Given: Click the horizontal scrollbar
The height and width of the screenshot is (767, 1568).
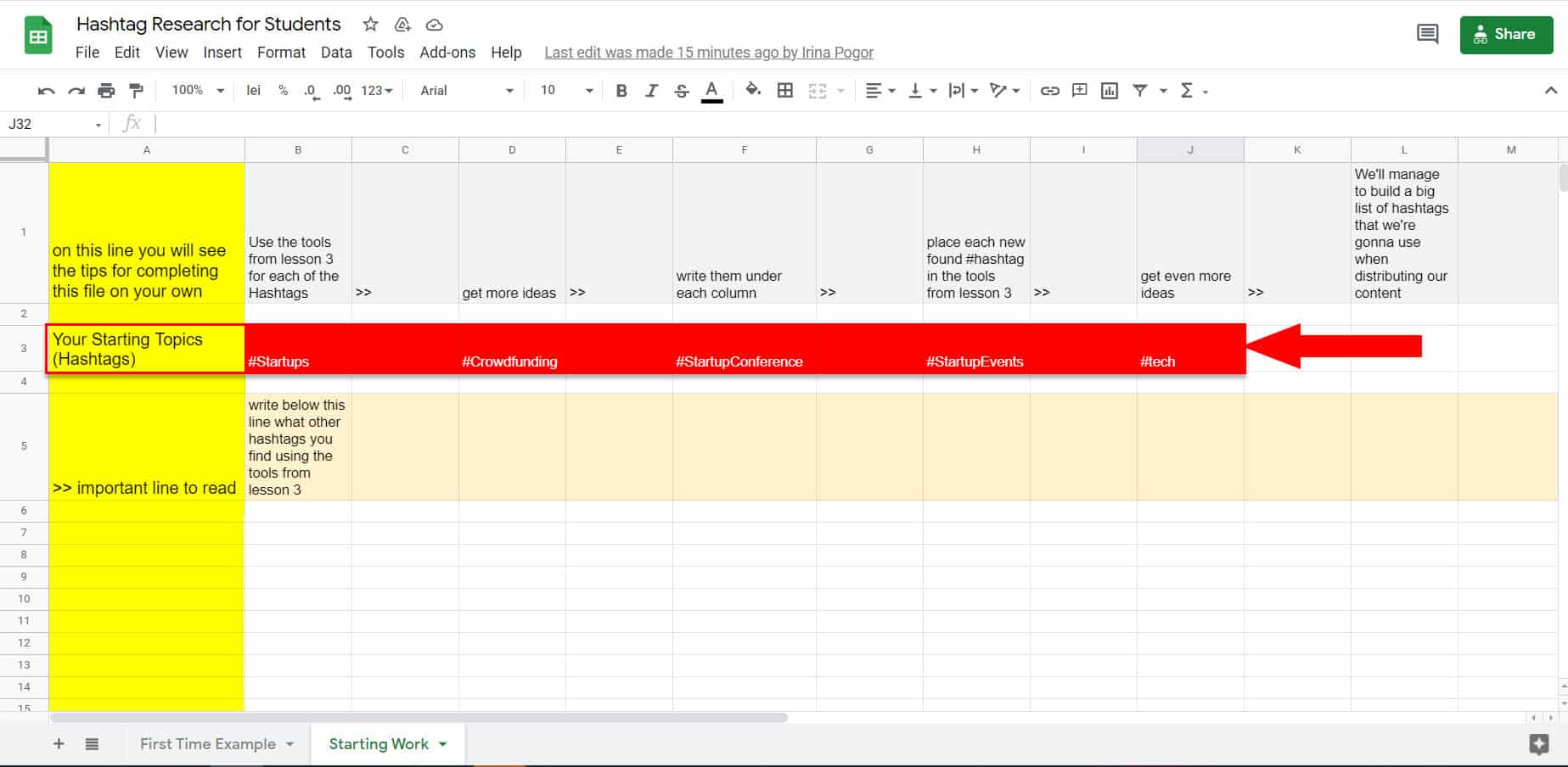Looking at the screenshot, I should pos(419,718).
